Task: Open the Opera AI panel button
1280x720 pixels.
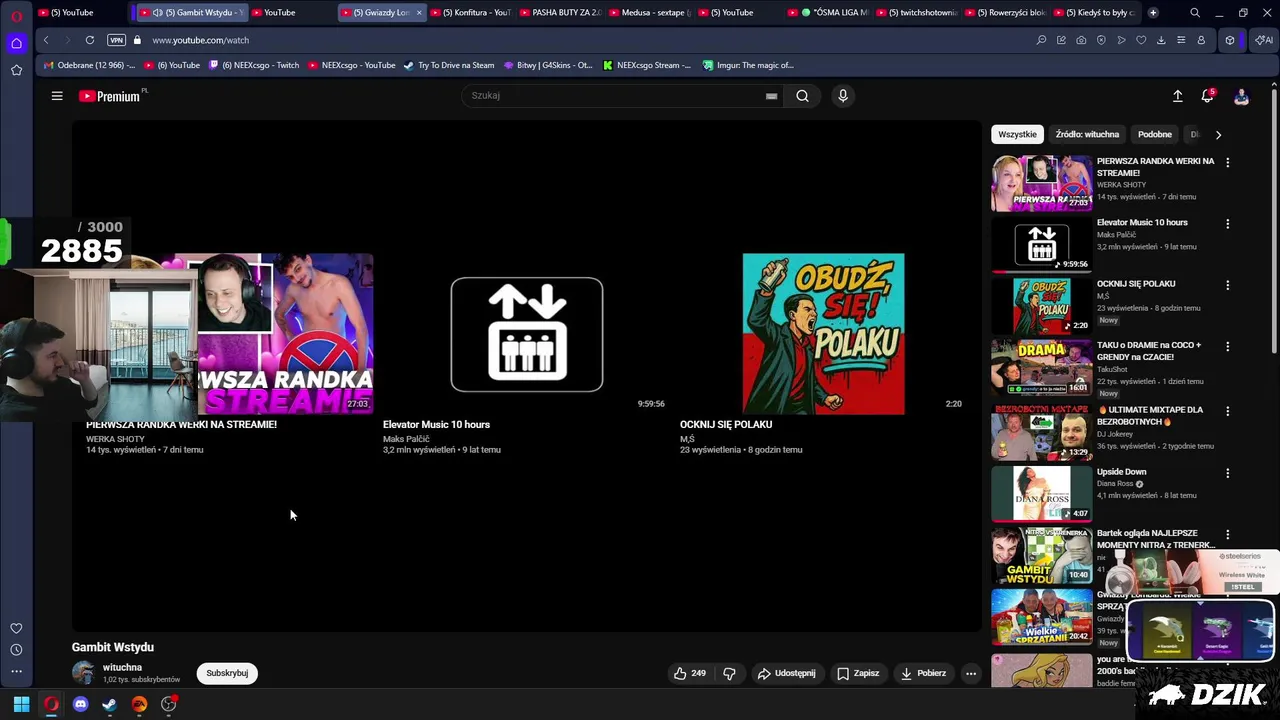Action: tap(1264, 40)
